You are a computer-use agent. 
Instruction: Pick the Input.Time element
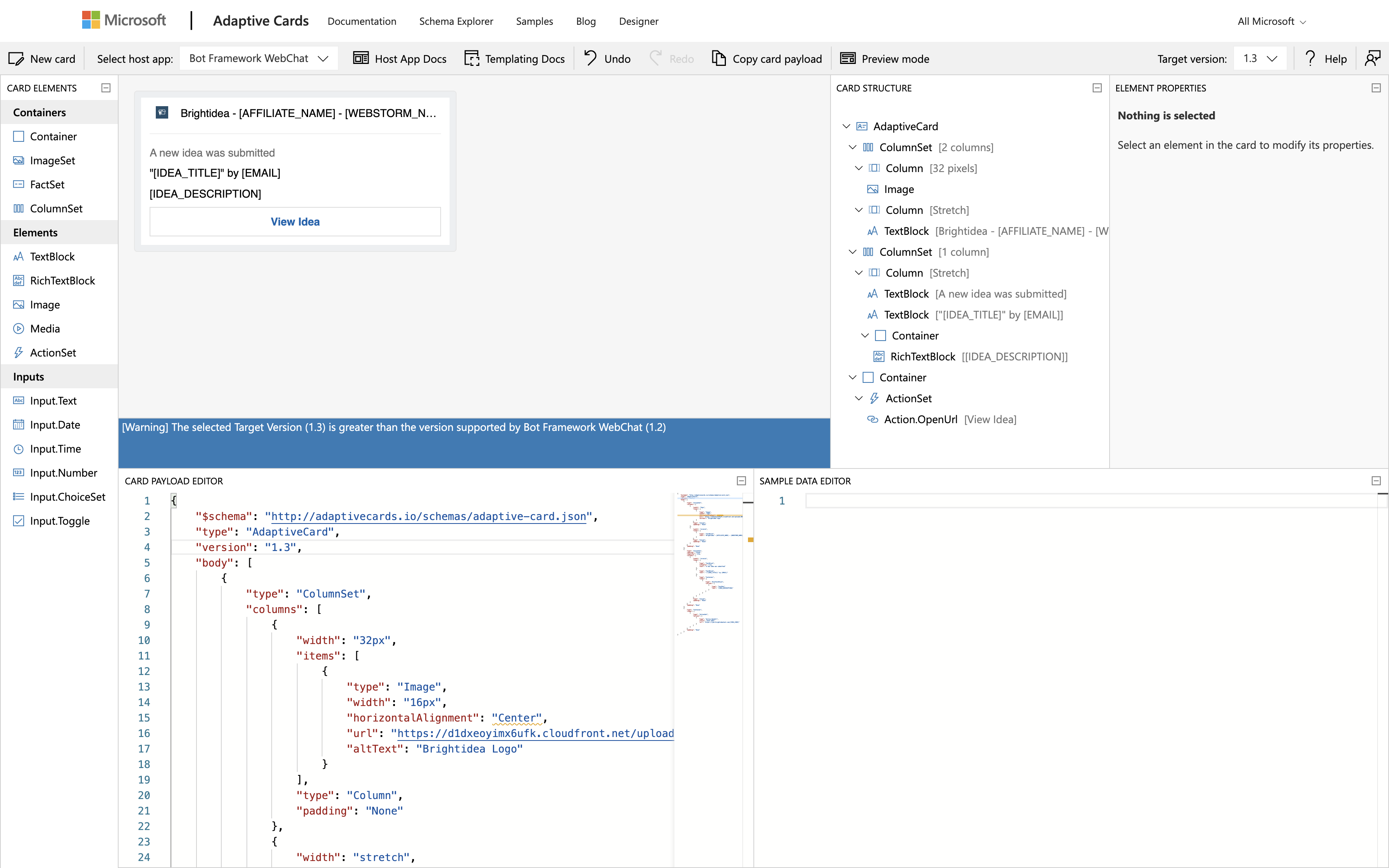click(59, 449)
